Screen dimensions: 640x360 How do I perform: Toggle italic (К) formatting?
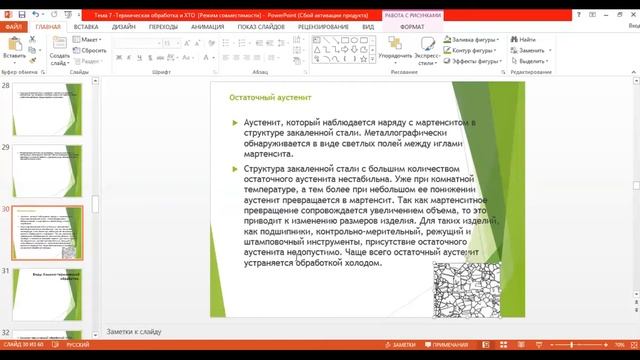[x=129, y=58]
